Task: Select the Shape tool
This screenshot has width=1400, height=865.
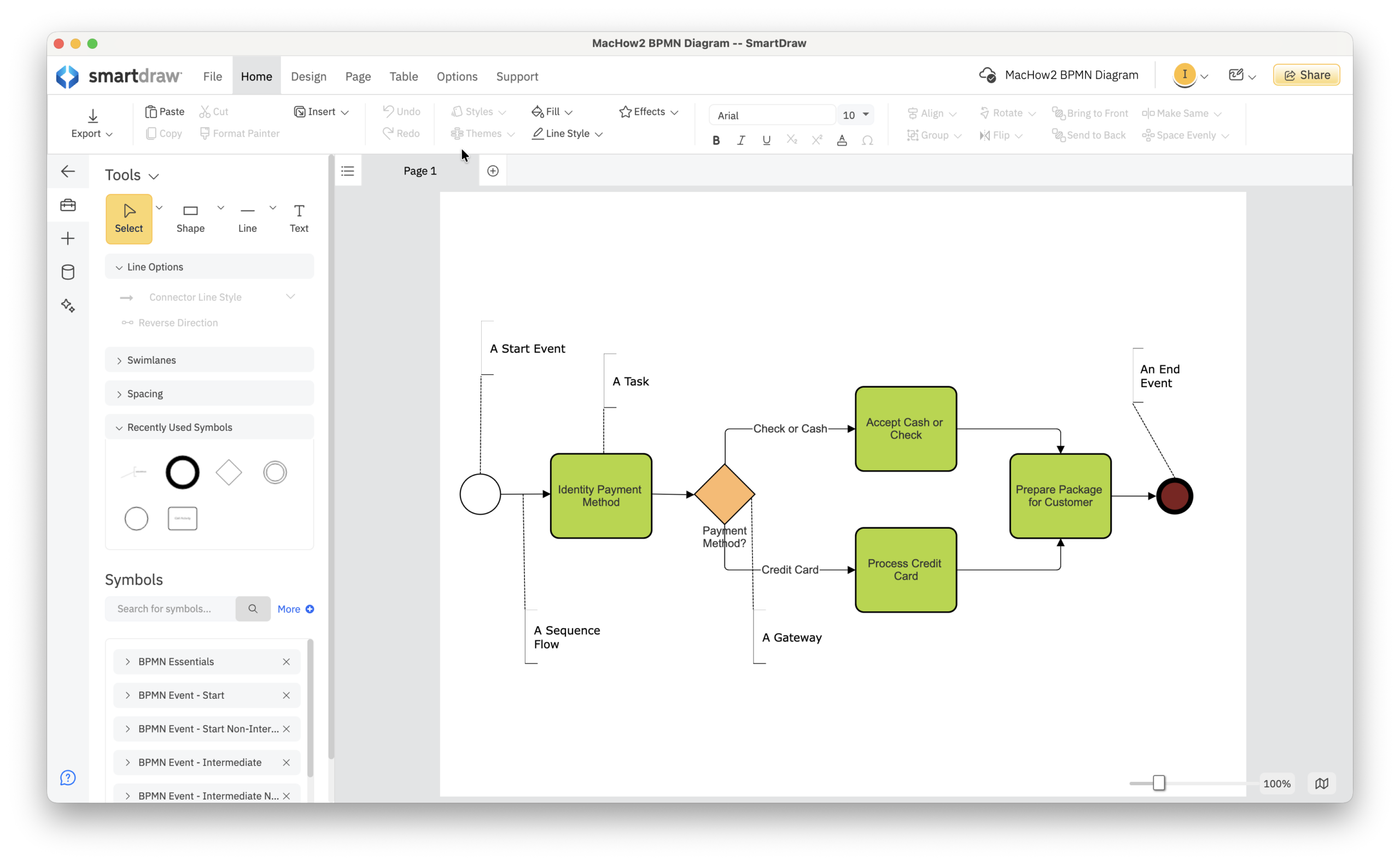Action: click(190, 219)
